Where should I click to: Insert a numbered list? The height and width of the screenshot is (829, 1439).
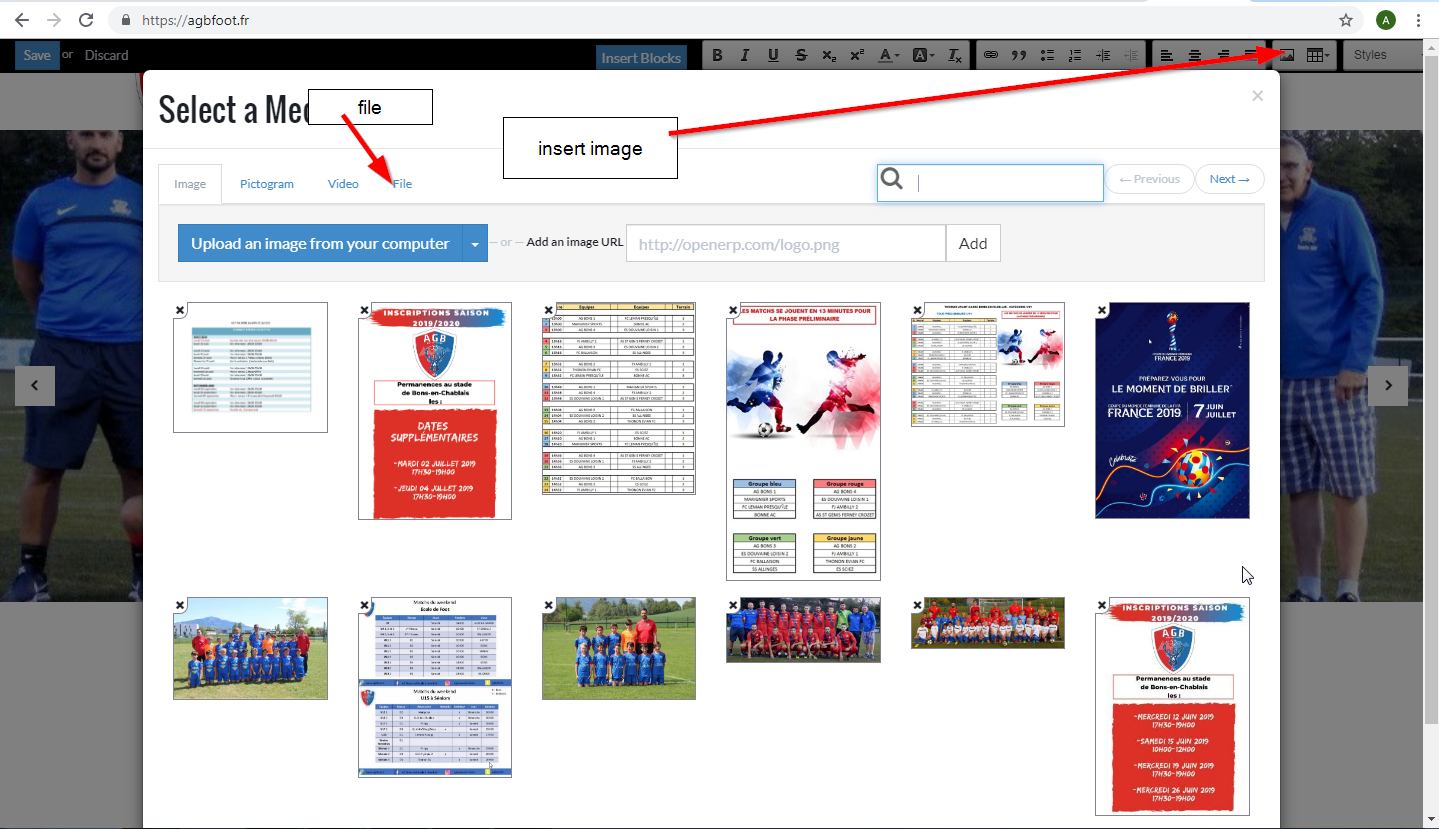[x=1075, y=56]
